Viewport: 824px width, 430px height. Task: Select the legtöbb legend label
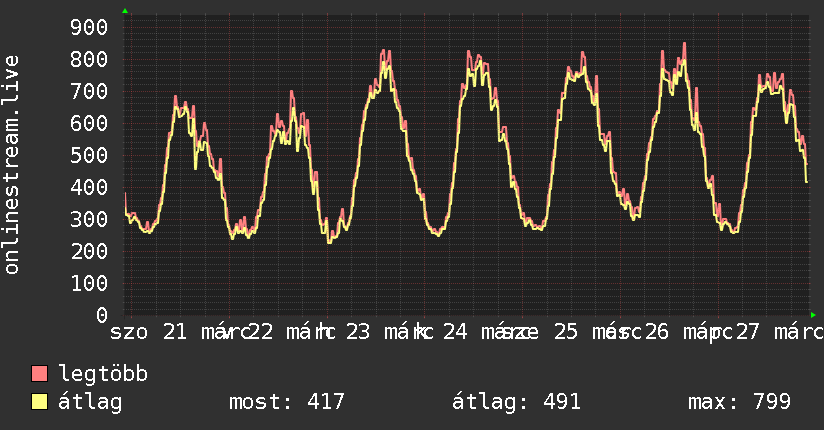(103, 374)
